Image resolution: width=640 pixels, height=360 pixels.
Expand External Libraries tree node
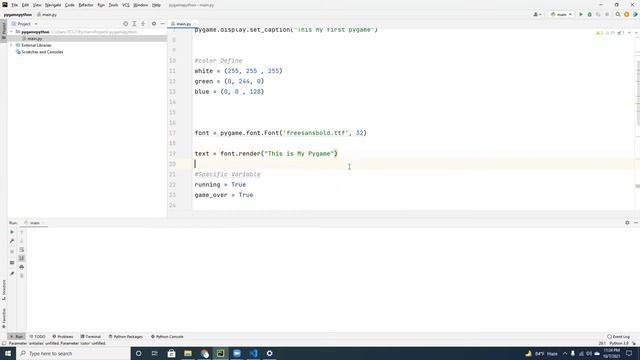click(12, 45)
